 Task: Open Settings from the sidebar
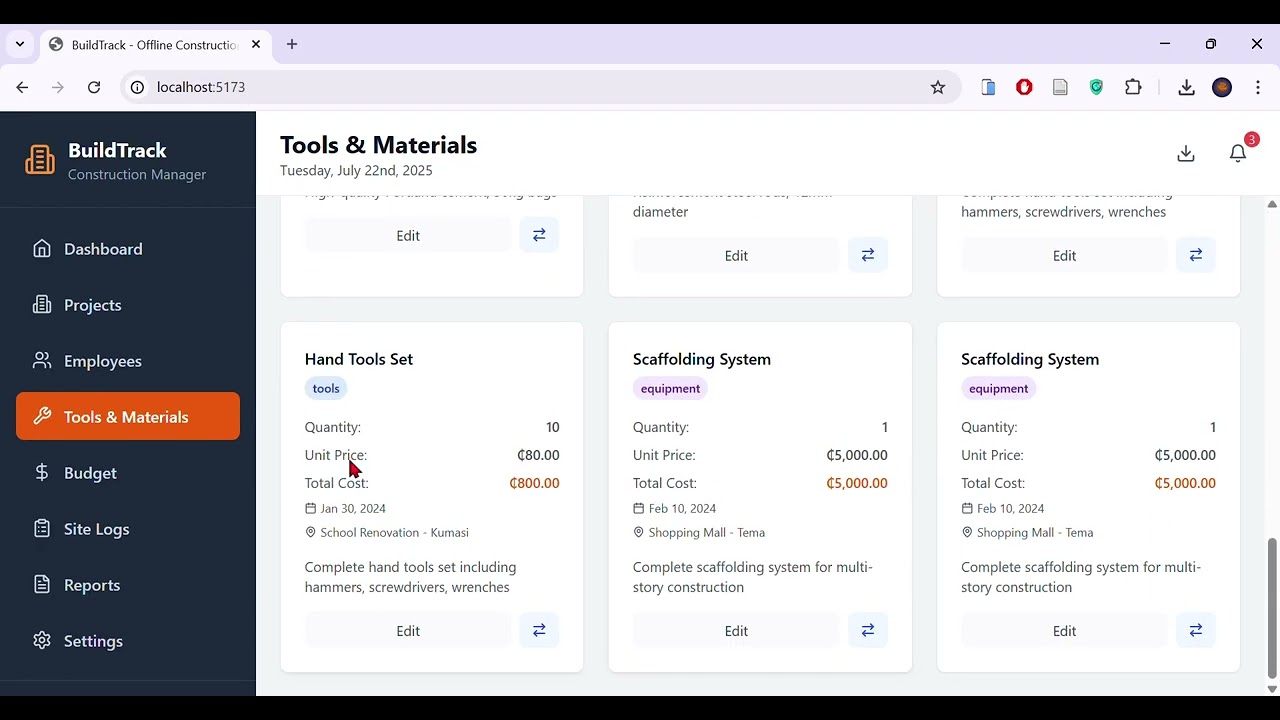[128, 641]
